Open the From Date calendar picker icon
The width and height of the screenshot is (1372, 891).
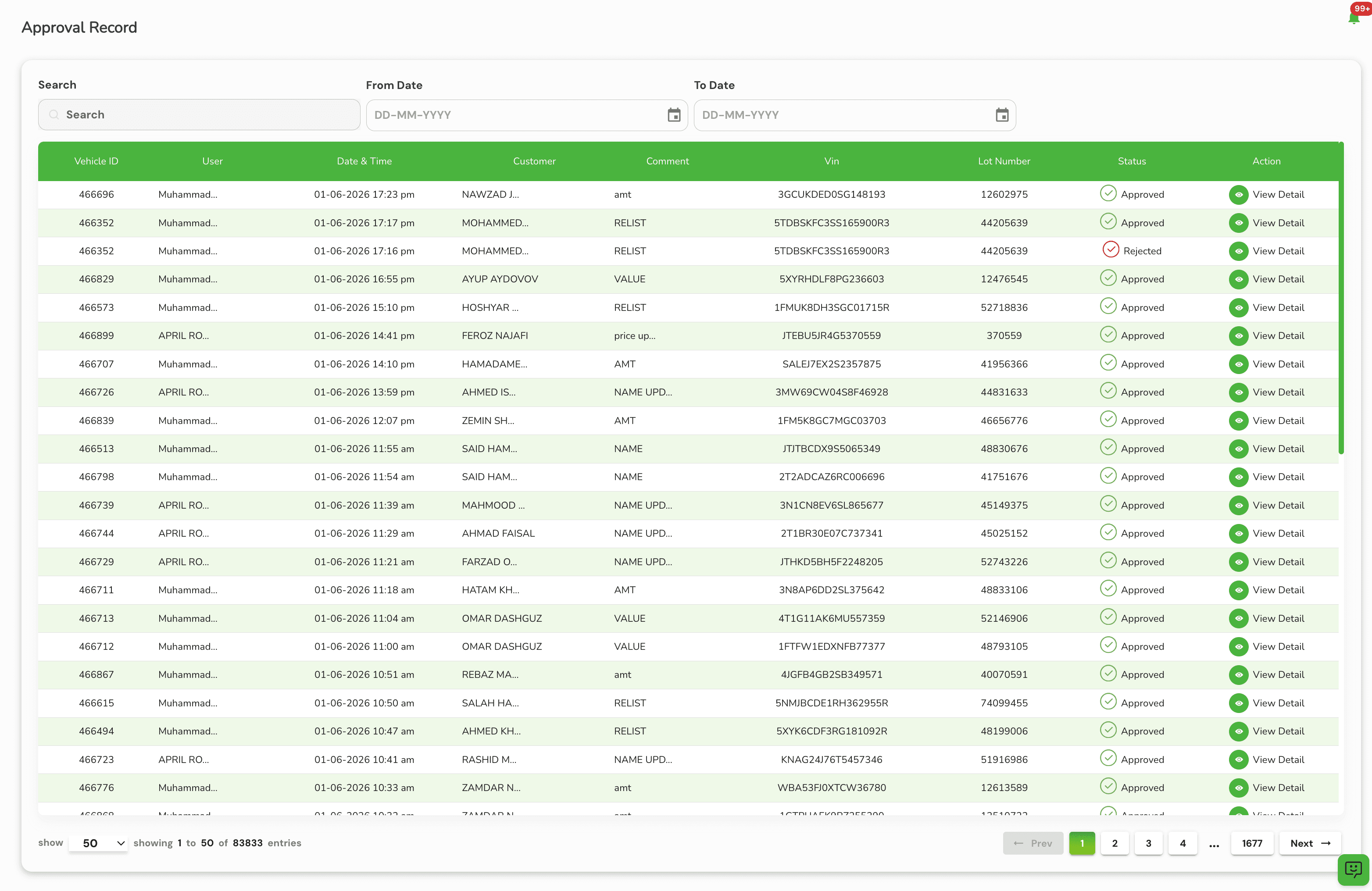[x=674, y=115]
